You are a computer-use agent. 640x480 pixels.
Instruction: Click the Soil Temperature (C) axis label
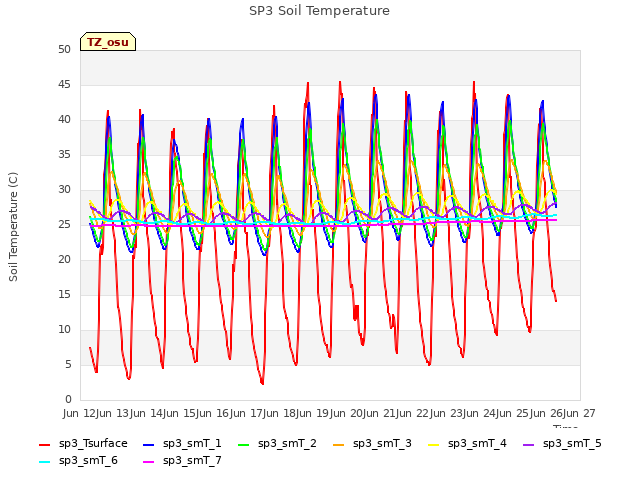click(13, 227)
